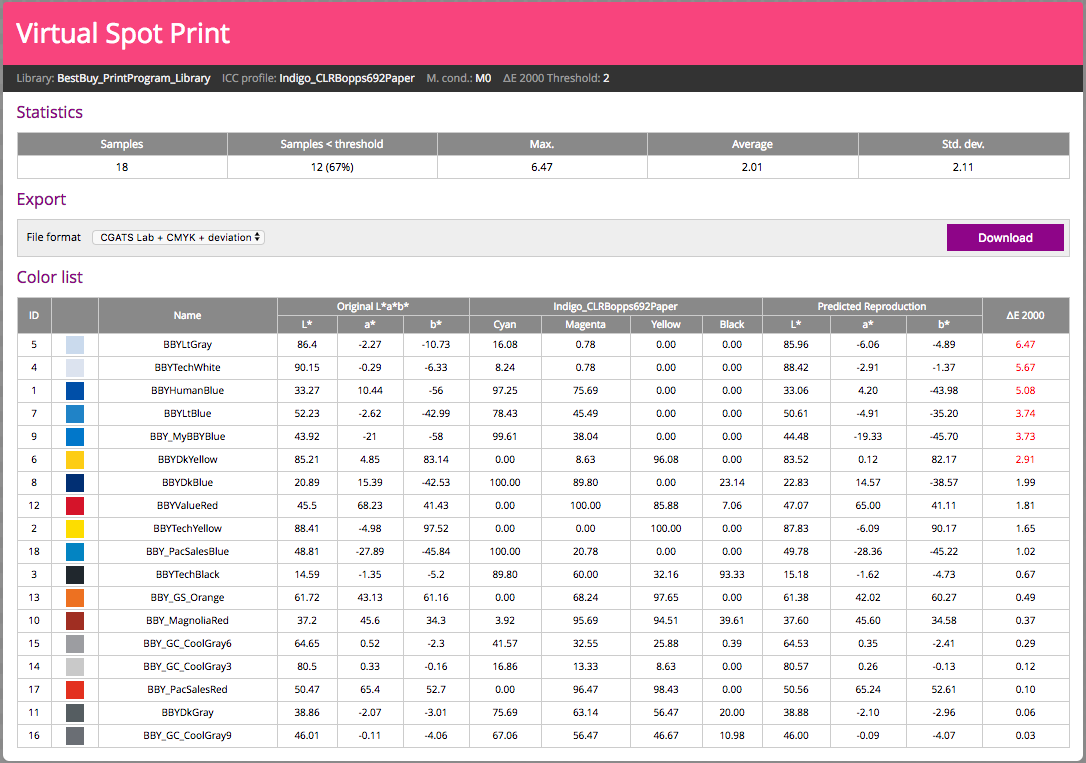Click the Indigo_CLRBopps692Paper table group header
The image size is (1086, 763).
click(x=615, y=307)
